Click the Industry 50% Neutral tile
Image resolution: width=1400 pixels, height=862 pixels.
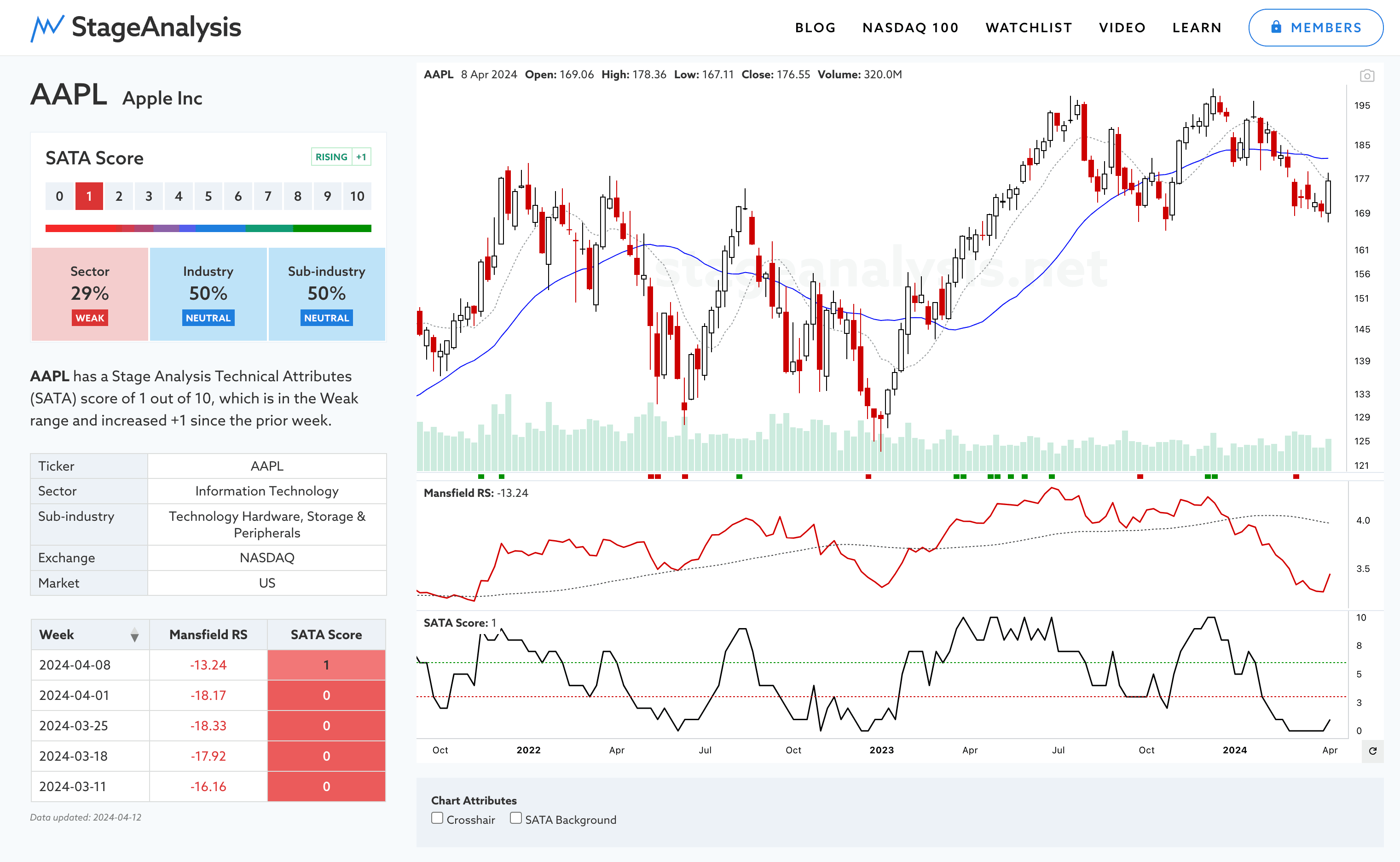tap(208, 294)
